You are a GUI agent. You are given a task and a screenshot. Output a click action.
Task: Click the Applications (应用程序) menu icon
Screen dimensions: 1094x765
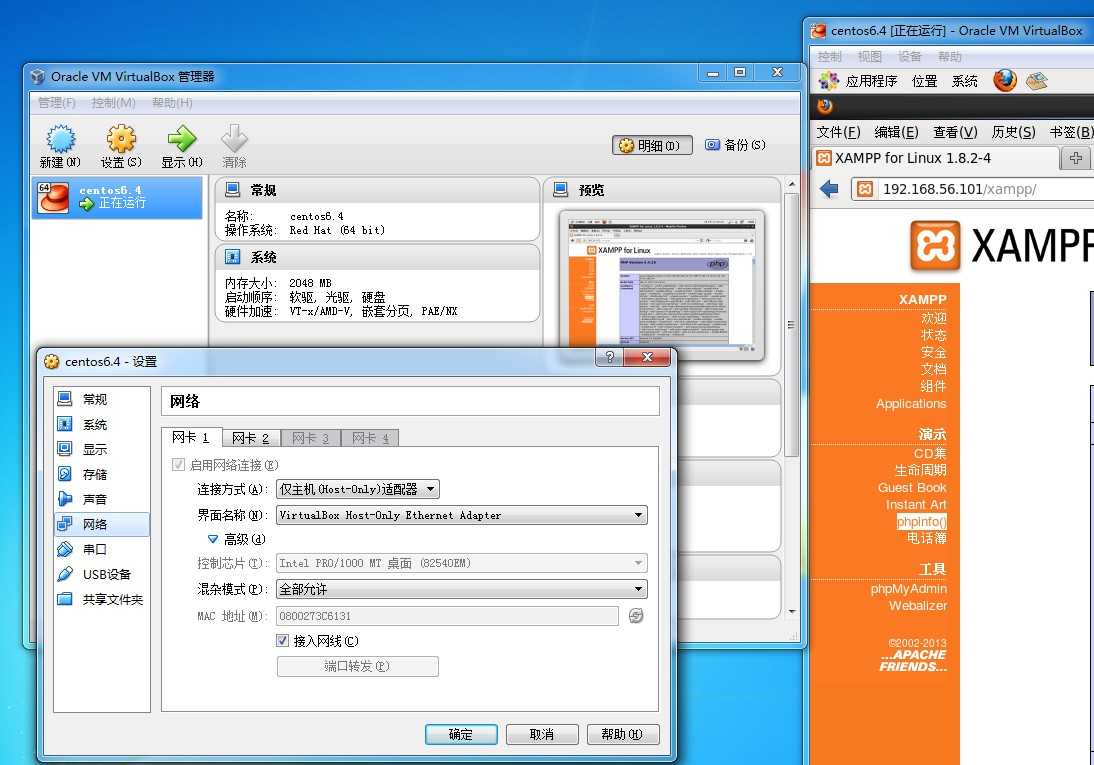click(x=828, y=81)
